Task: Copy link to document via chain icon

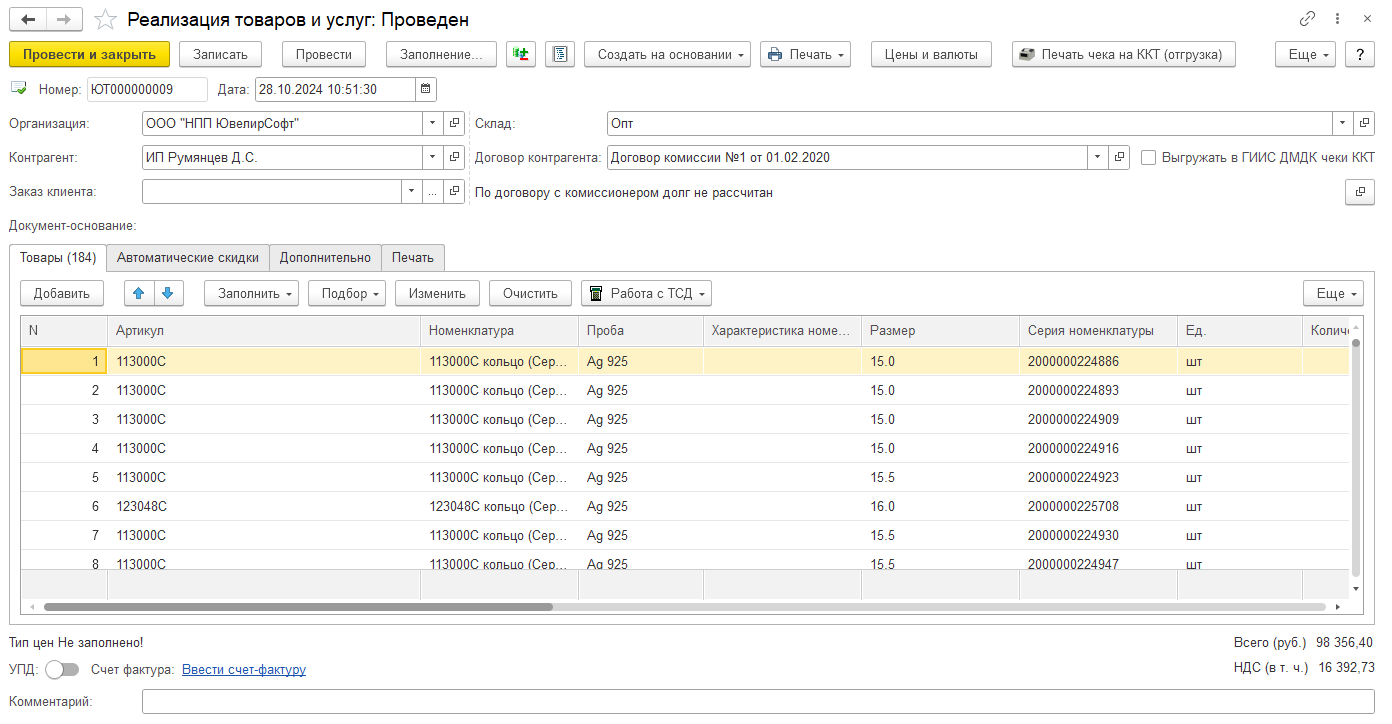Action: click(x=1307, y=19)
